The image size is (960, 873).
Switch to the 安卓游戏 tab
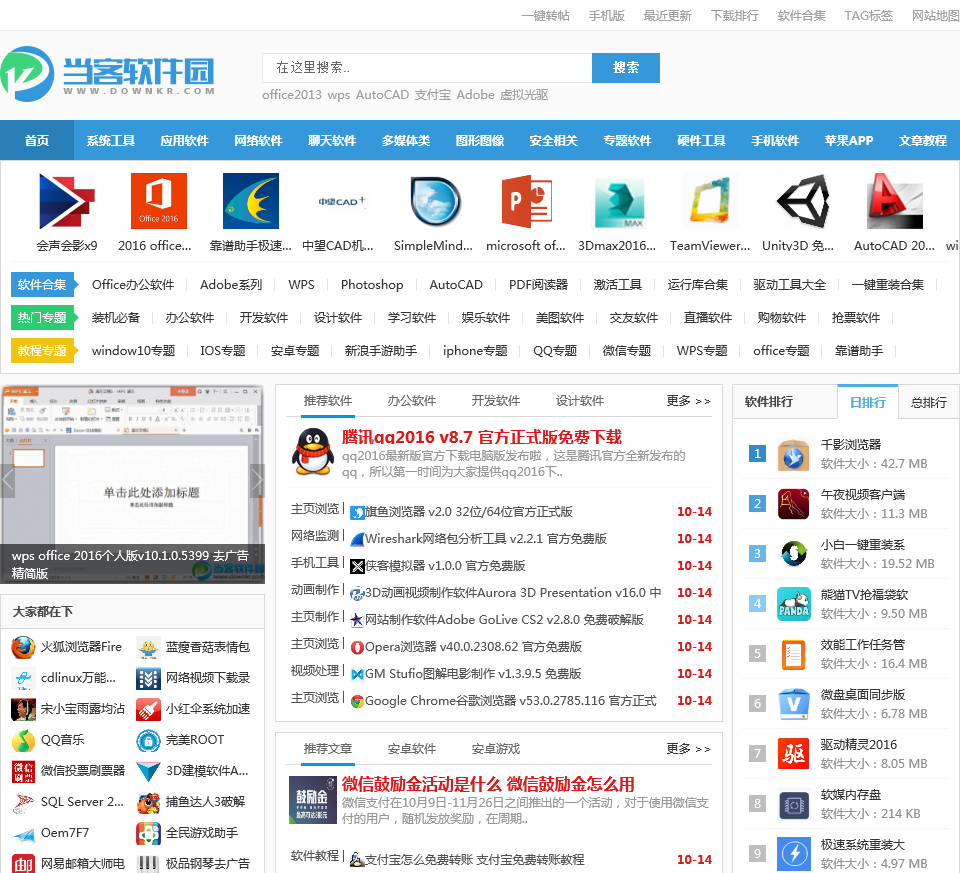[495, 749]
